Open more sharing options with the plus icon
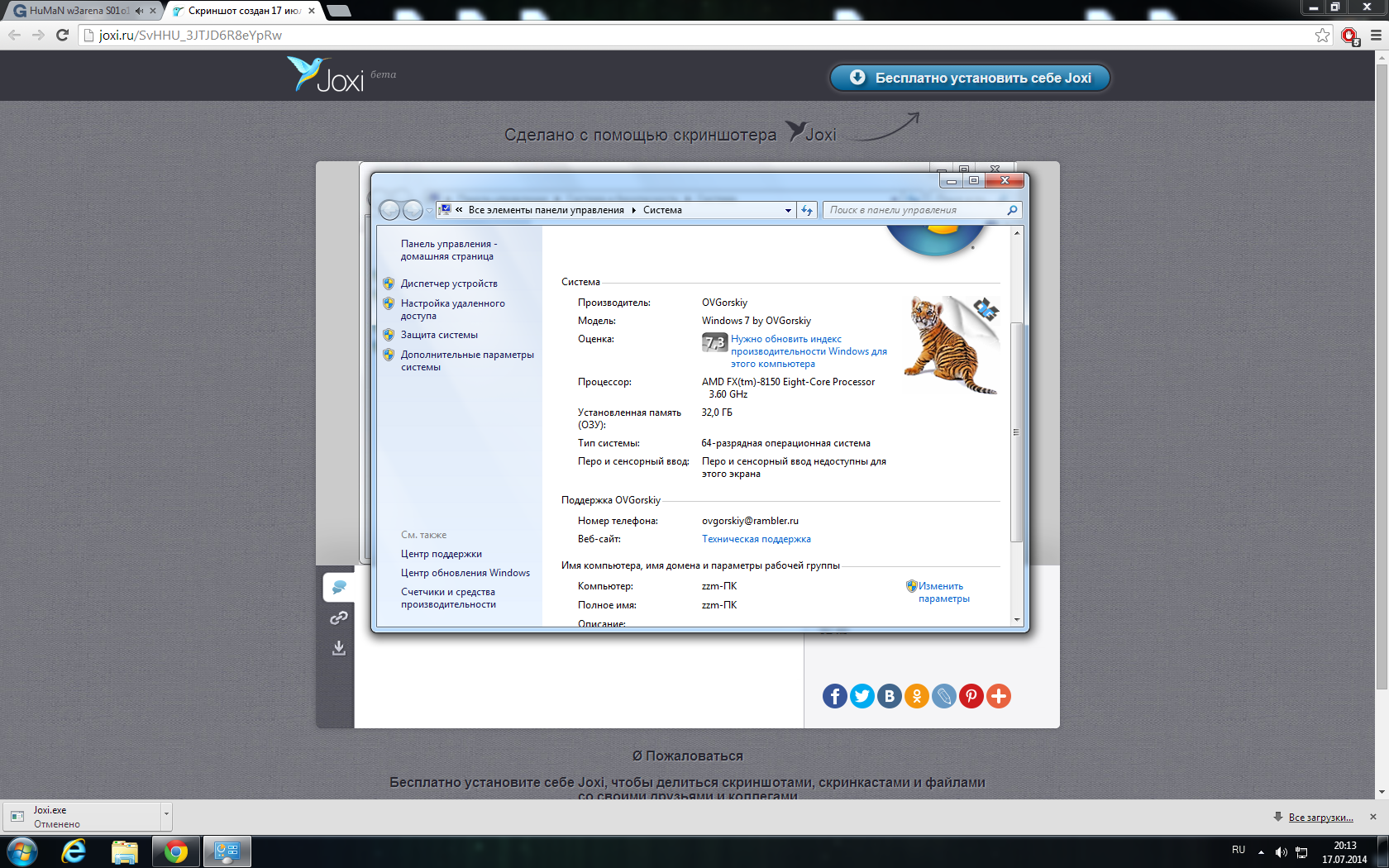Screen dimensions: 1389x868 coord(999,696)
